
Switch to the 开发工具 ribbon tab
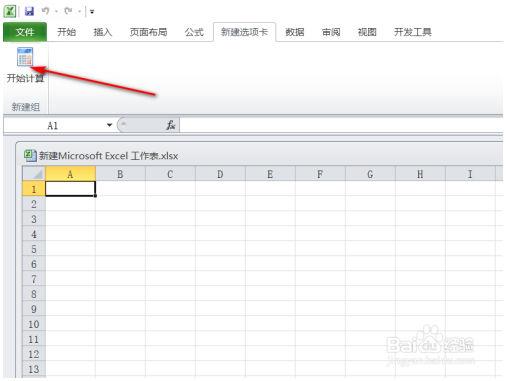point(413,32)
